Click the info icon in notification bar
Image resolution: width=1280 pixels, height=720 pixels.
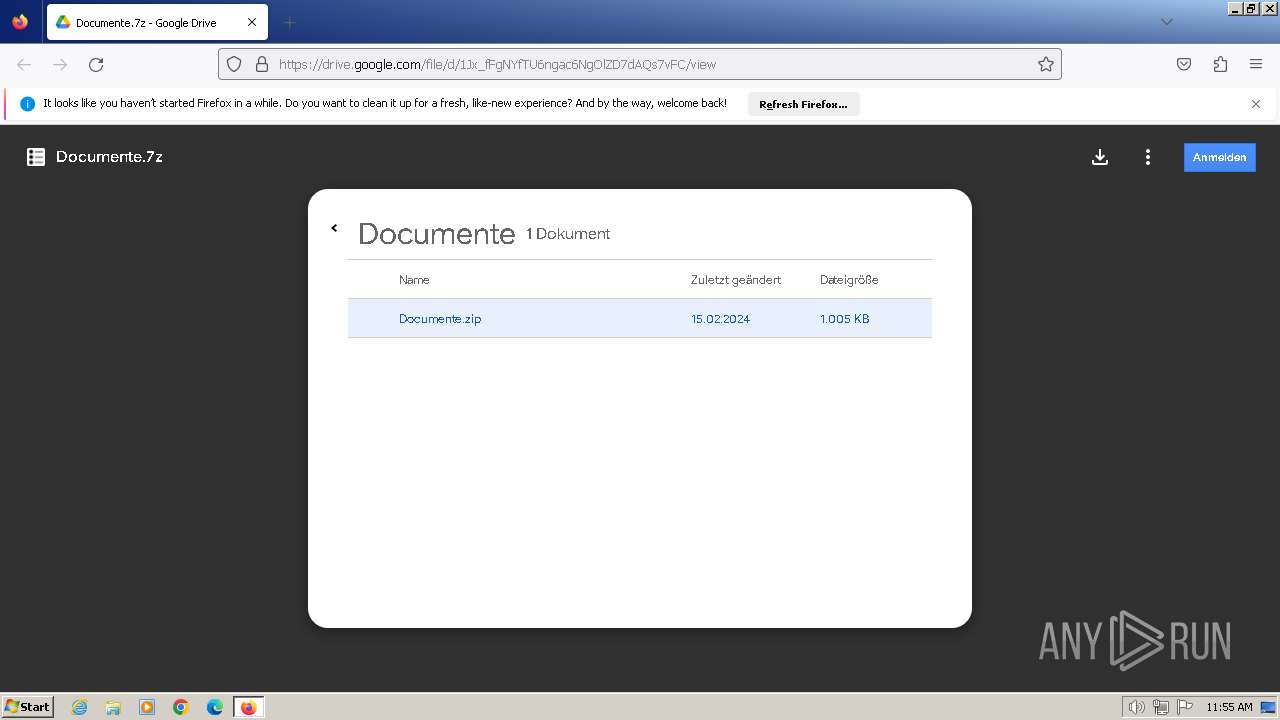pos(27,104)
